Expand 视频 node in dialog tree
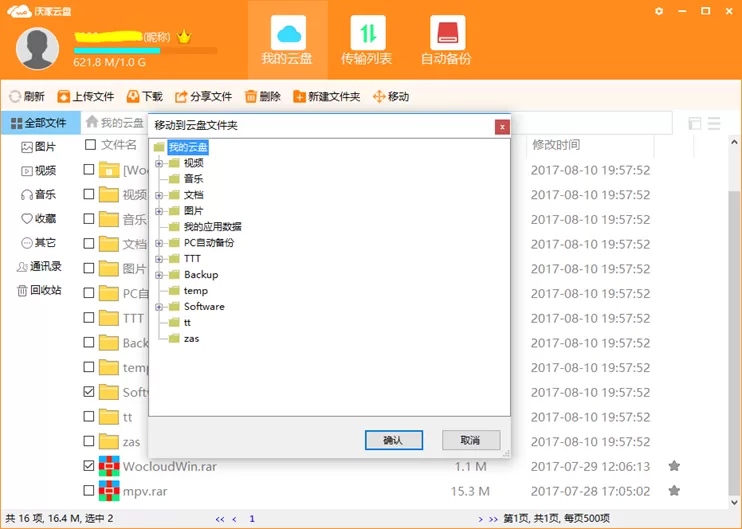 pyautogui.click(x=159, y=164)
